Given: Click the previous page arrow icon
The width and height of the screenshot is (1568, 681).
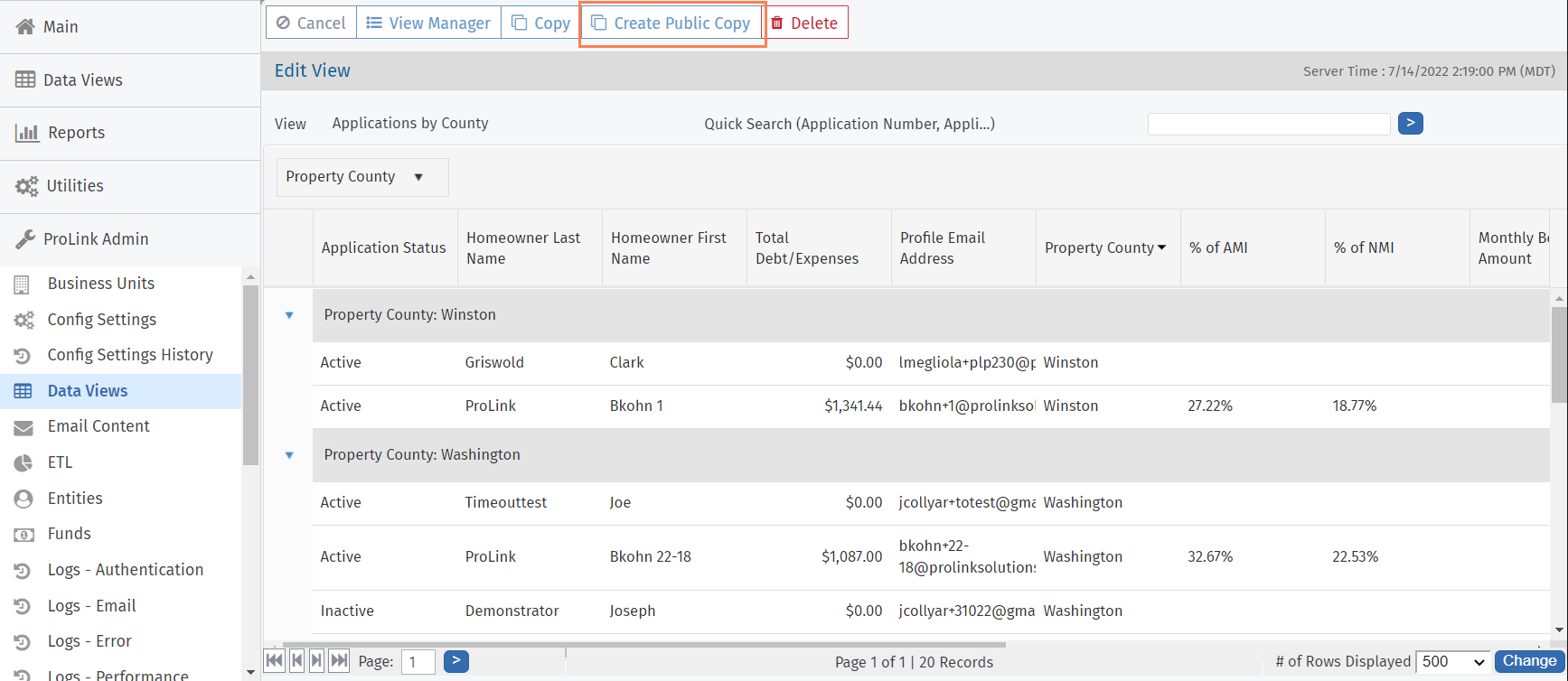Looking at the screenshot, I should coord(296,661).
